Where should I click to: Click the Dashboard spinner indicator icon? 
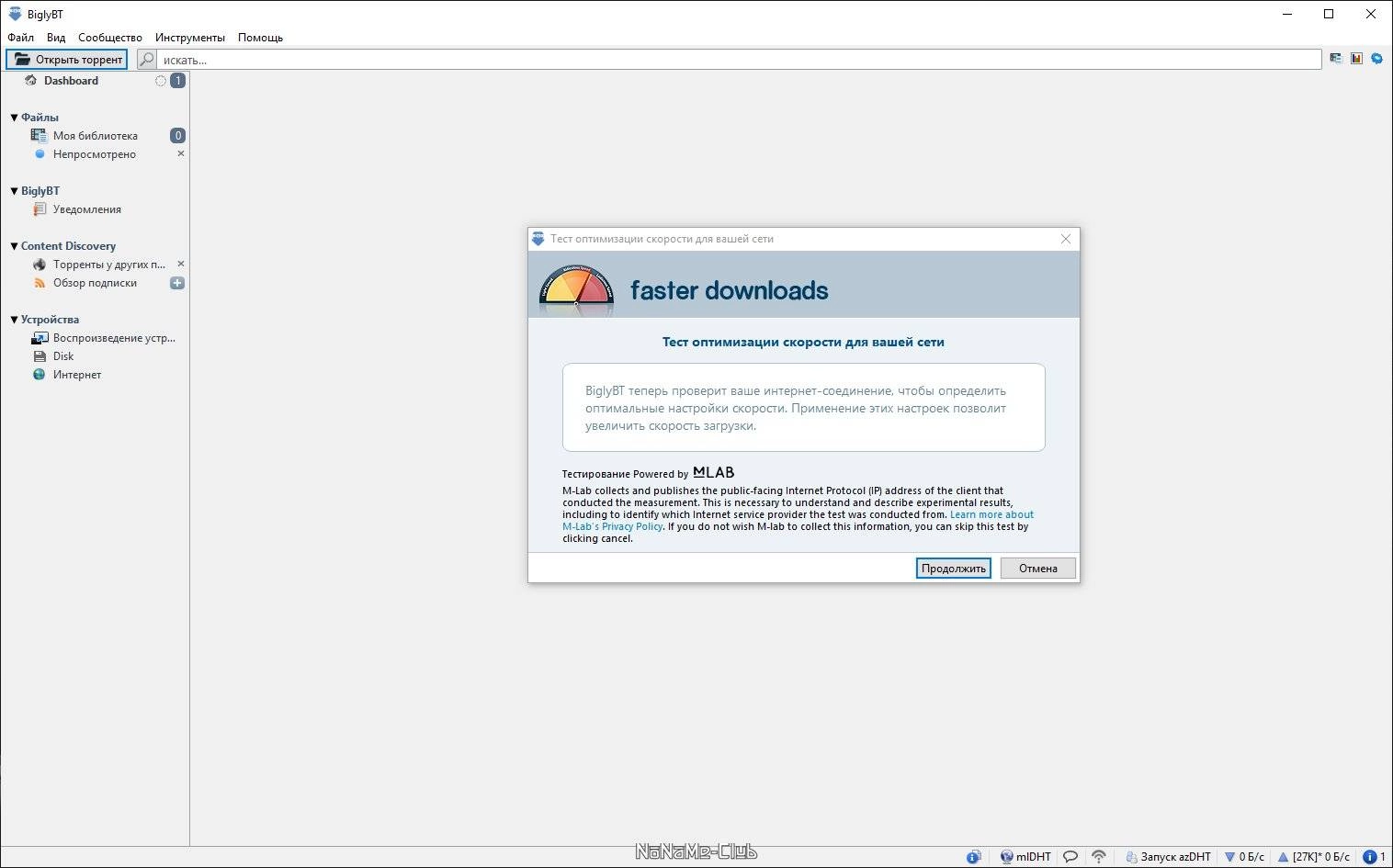pos(161,81)
